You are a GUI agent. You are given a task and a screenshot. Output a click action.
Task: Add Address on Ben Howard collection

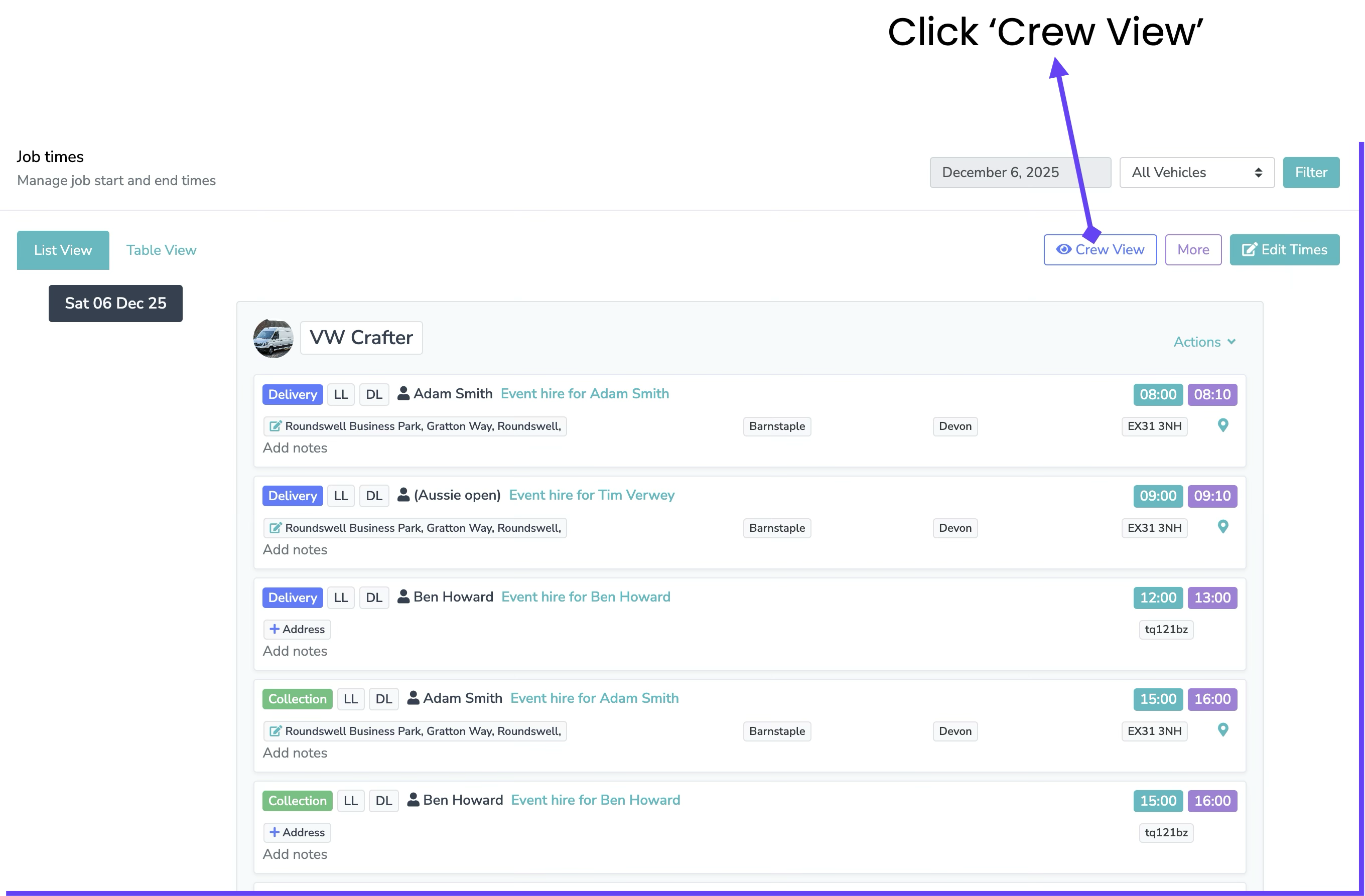297,832
